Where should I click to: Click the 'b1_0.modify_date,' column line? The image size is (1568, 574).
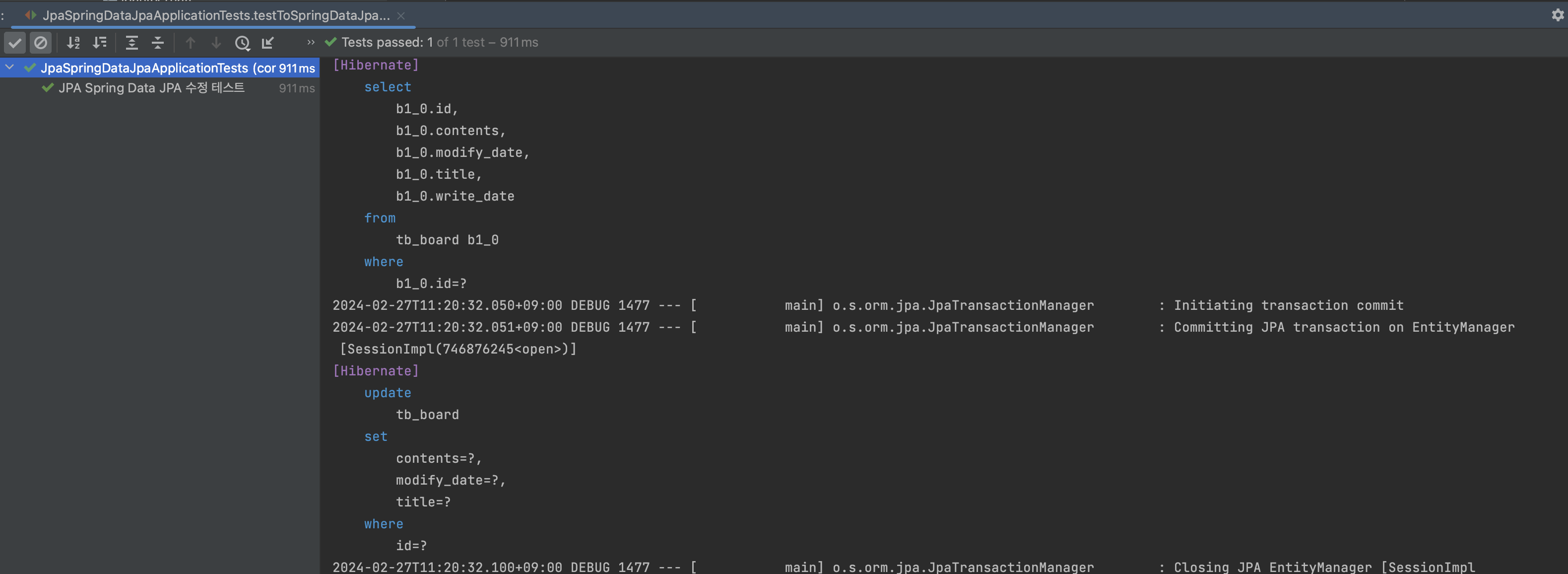[462, 153]
